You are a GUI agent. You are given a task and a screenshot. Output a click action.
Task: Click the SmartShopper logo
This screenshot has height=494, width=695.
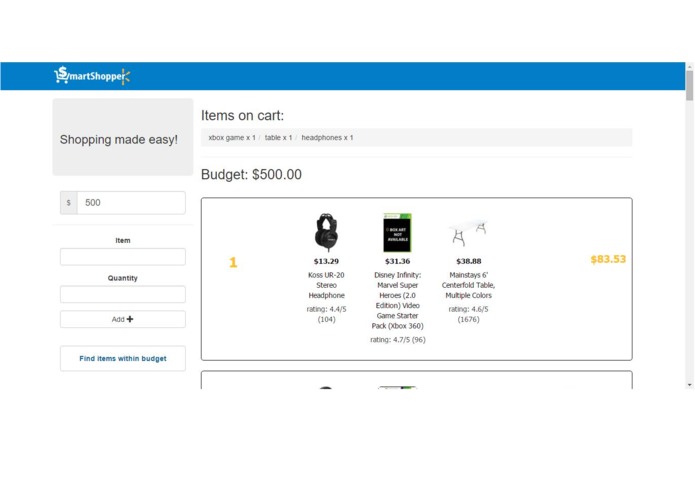click(92, 75)
